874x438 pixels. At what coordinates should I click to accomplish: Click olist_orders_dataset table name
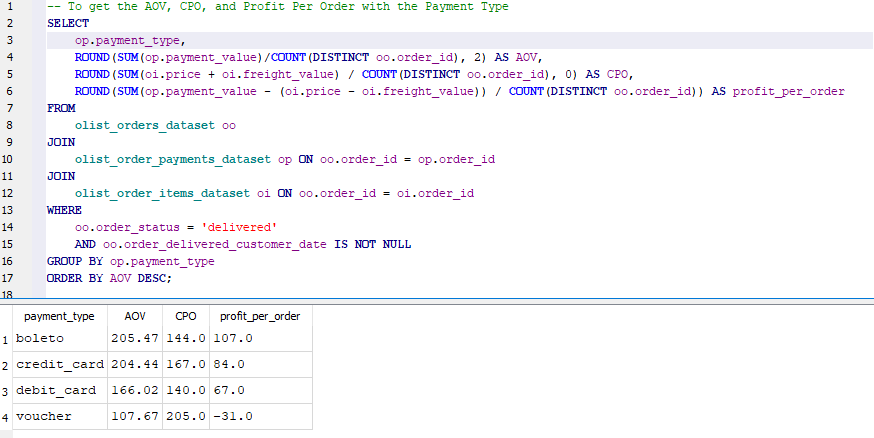145,125
